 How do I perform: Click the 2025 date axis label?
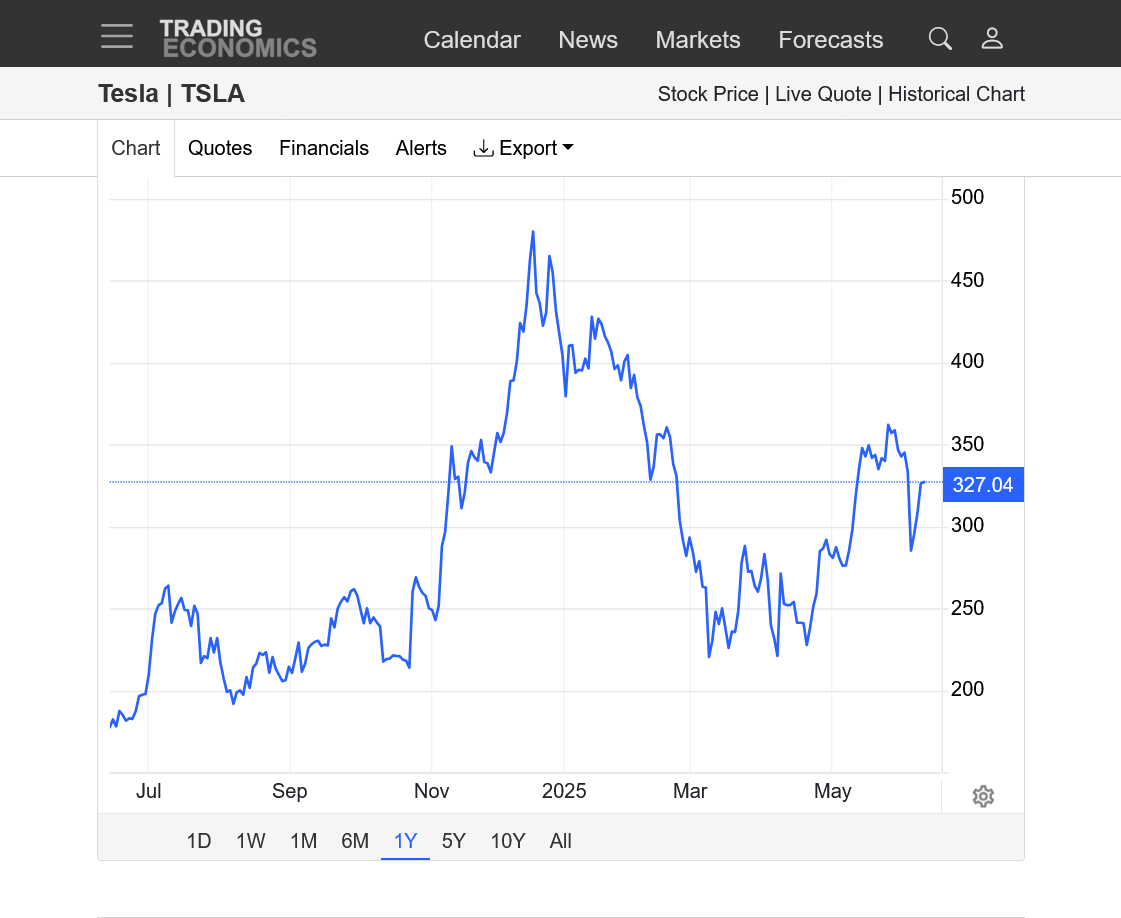coord(564,791)
